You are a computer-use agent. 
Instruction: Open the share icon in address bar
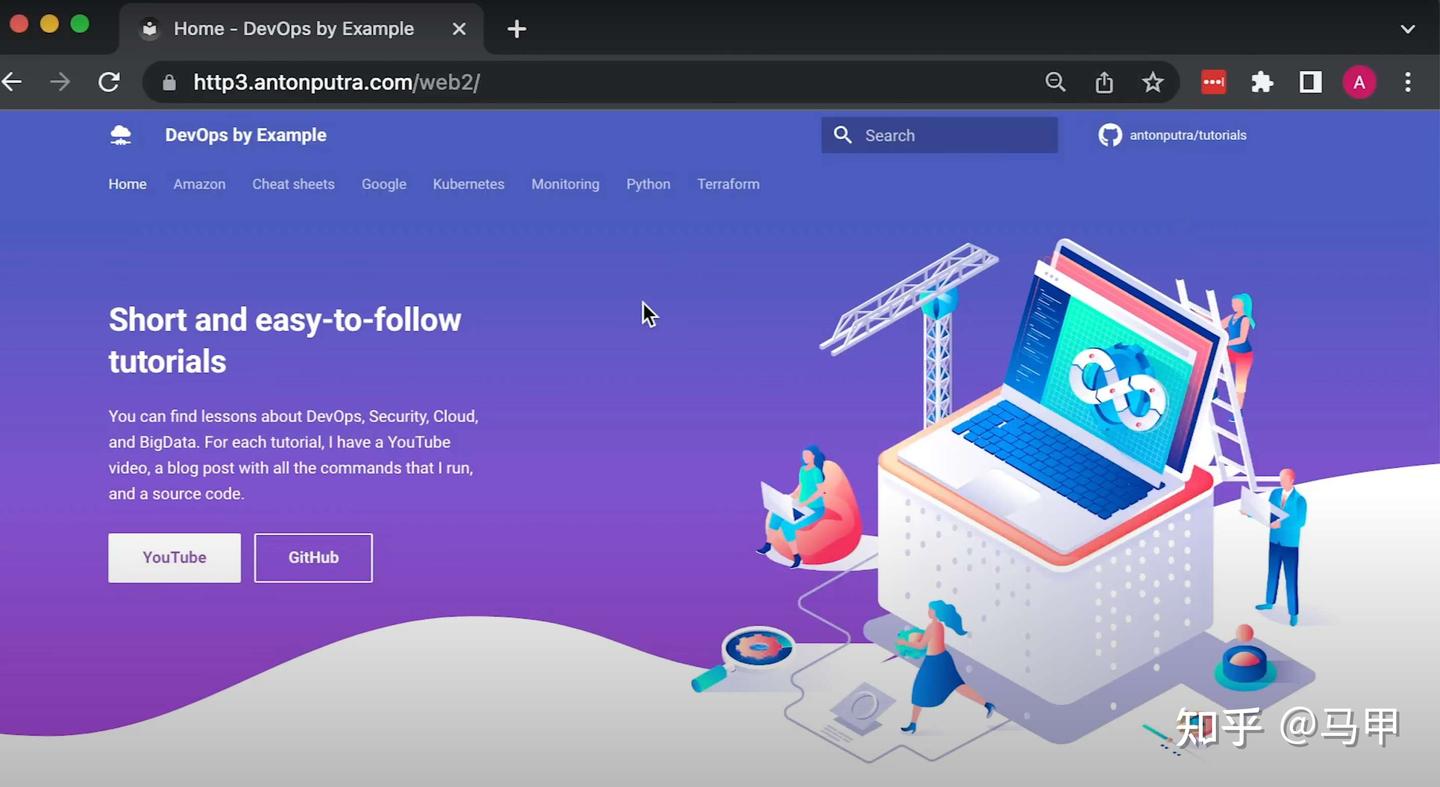click(x=1104, y=82)
